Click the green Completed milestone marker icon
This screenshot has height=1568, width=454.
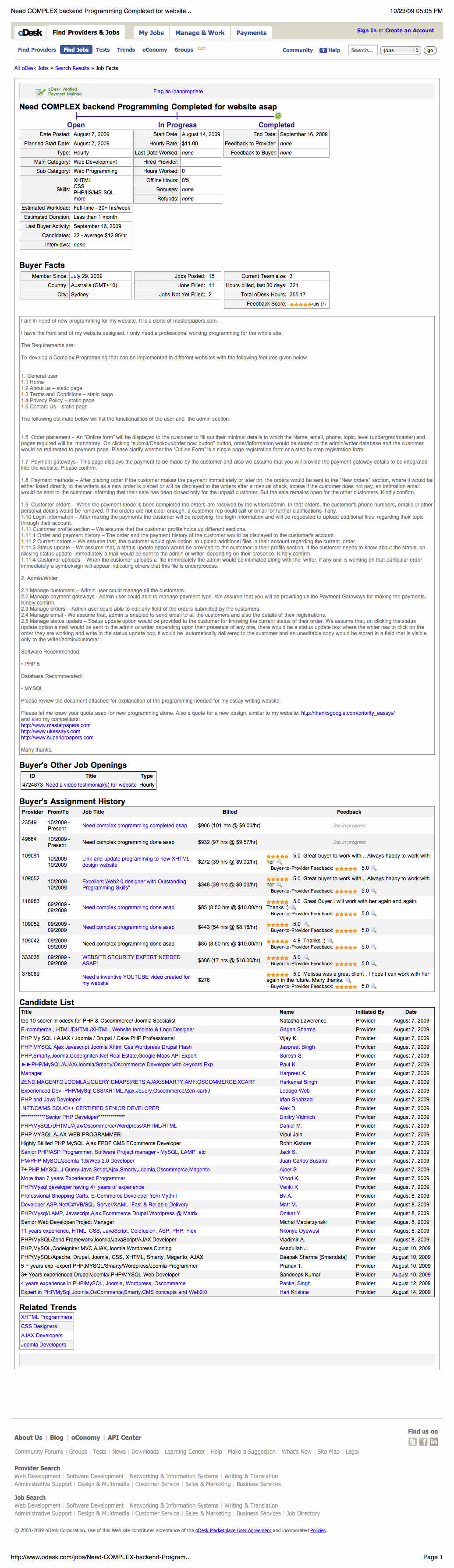tap(278, 116)
